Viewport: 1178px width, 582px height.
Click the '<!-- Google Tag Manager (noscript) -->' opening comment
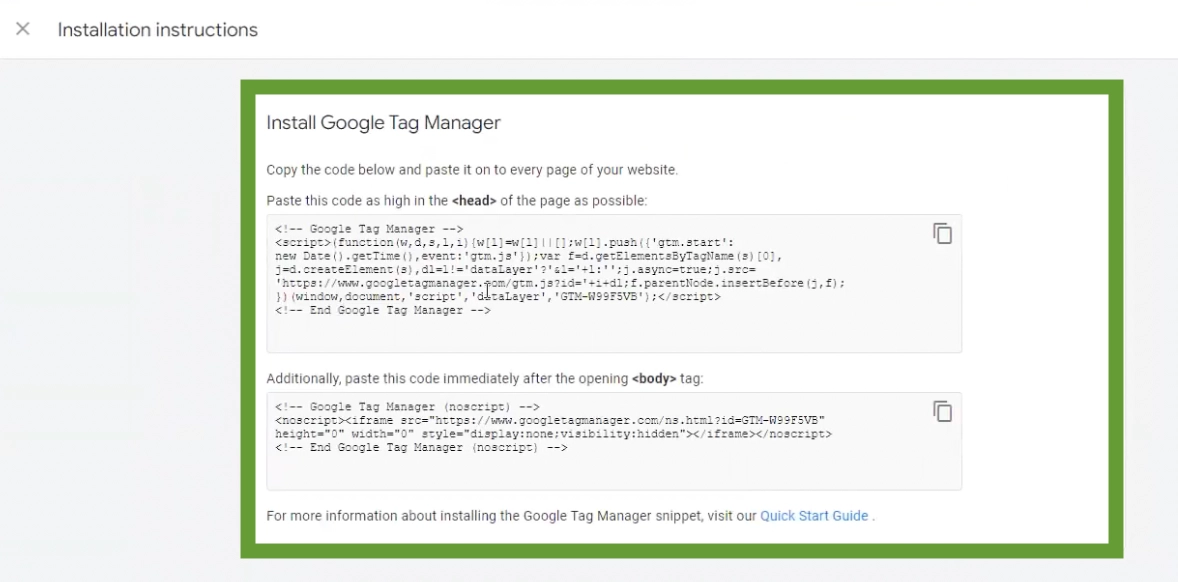point(407,407)
